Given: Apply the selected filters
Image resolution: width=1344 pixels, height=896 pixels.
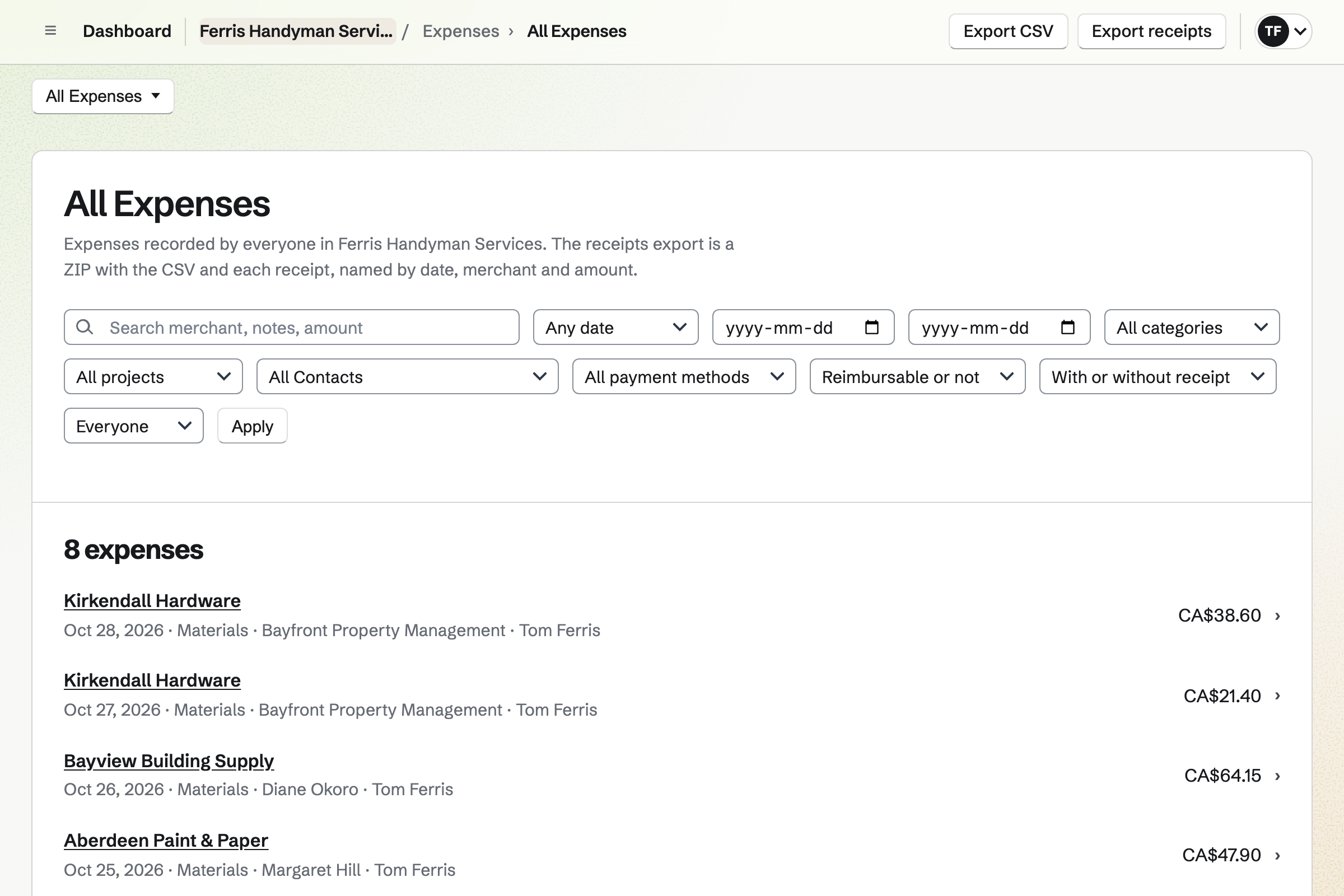Looking at the screenshot, I should click(x=252, y=426).
